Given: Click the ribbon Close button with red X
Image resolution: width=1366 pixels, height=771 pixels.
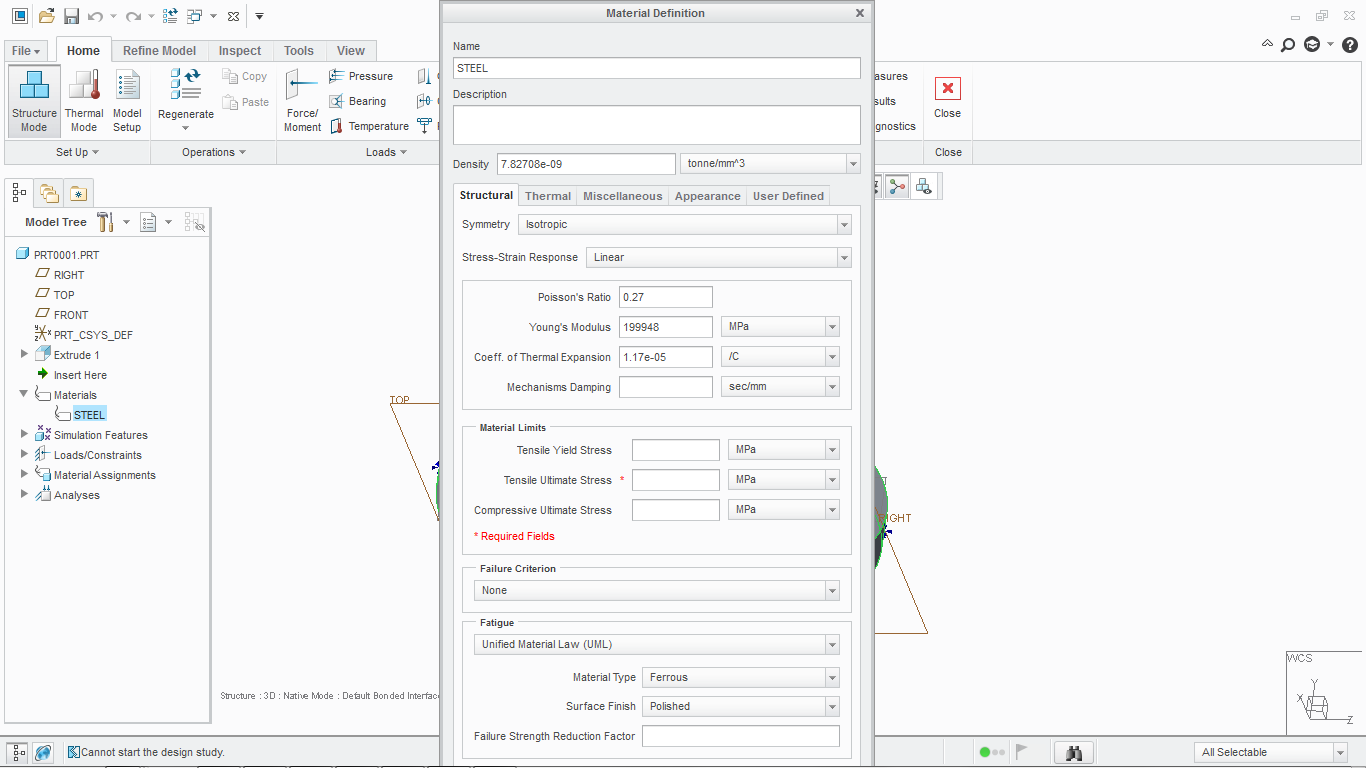Looking at the screenshot, I should click(x=947, y=98).
